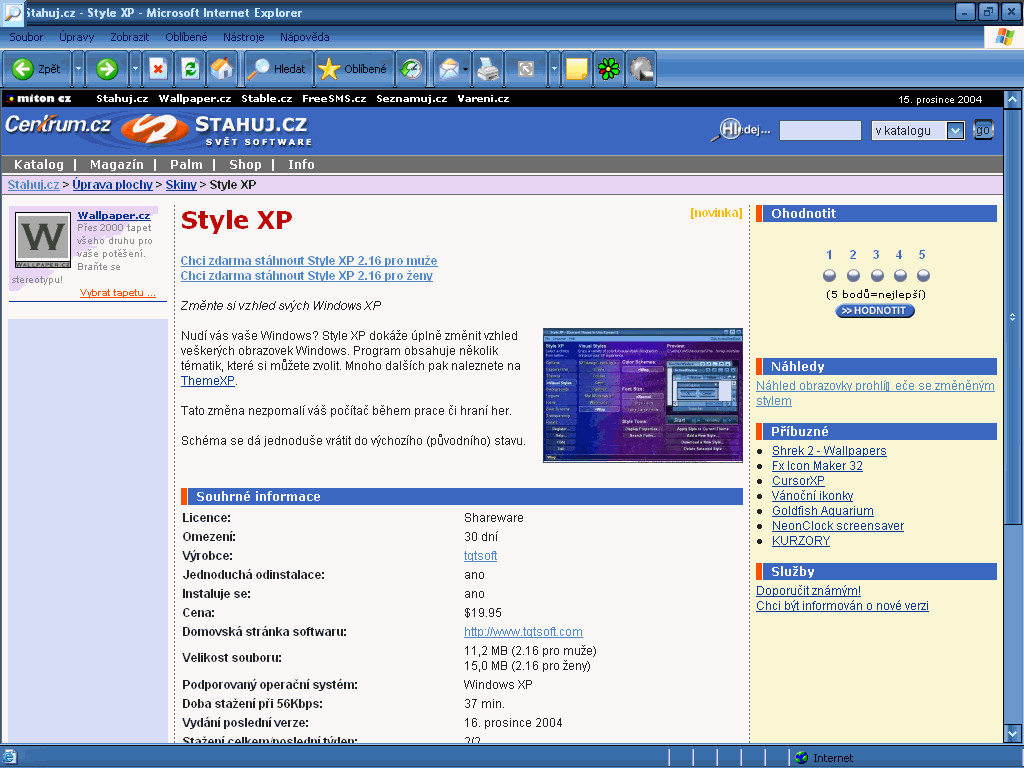Select rating 4 radio button
This screenshot has width=1024, height=768.
900,275
